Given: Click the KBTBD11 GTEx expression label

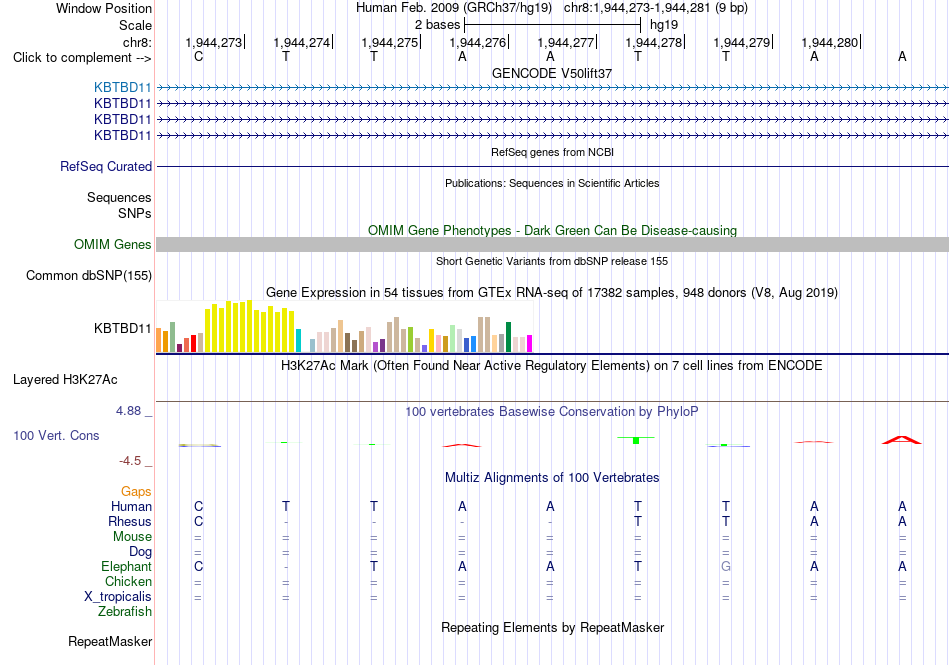Looking at the screenshot, I should (x=122, y=328).
